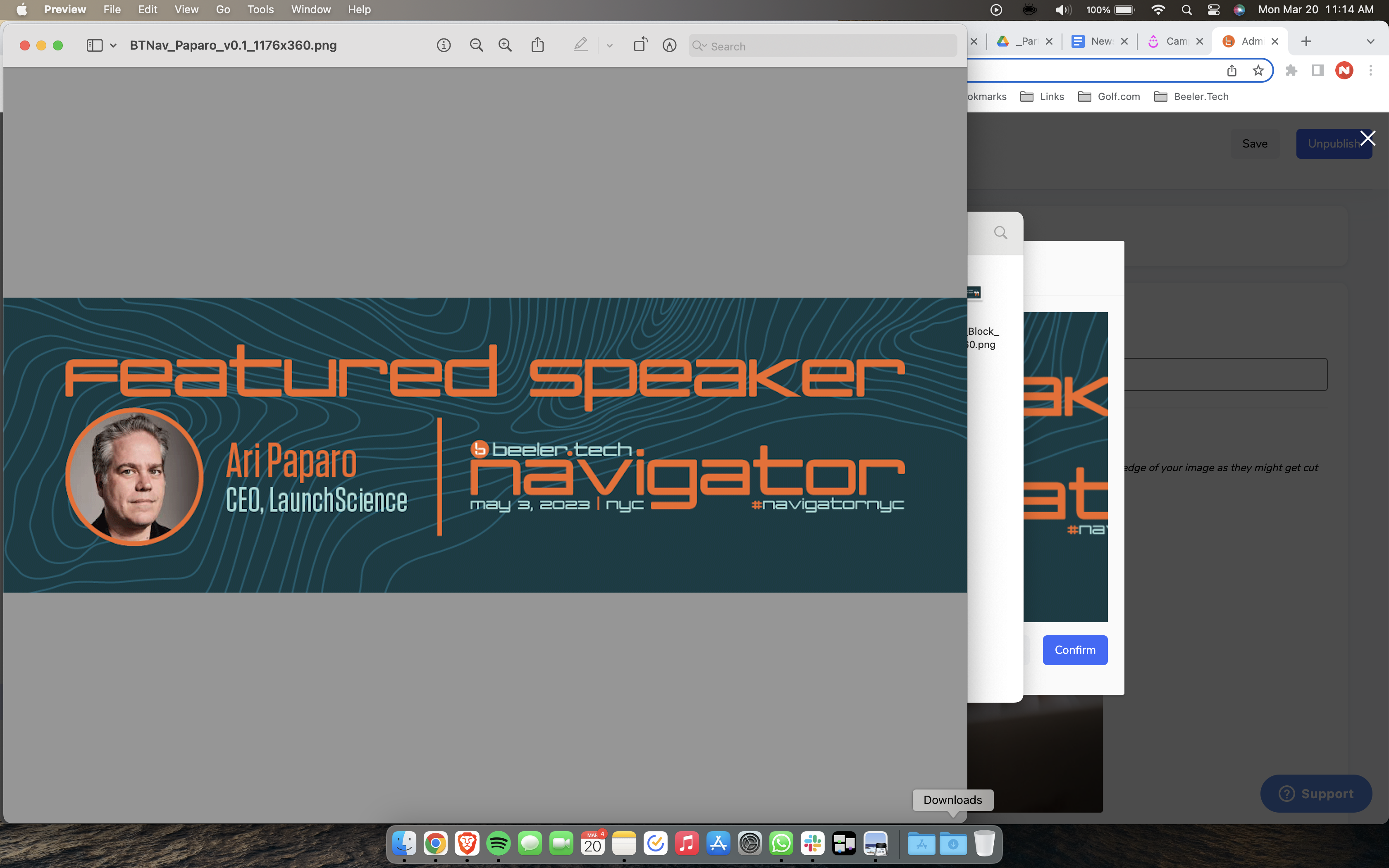Click the now-playing icon in menu bar
Image resolution: width=1389 pixels, height=868 pixels.
(x=996, y=10)
